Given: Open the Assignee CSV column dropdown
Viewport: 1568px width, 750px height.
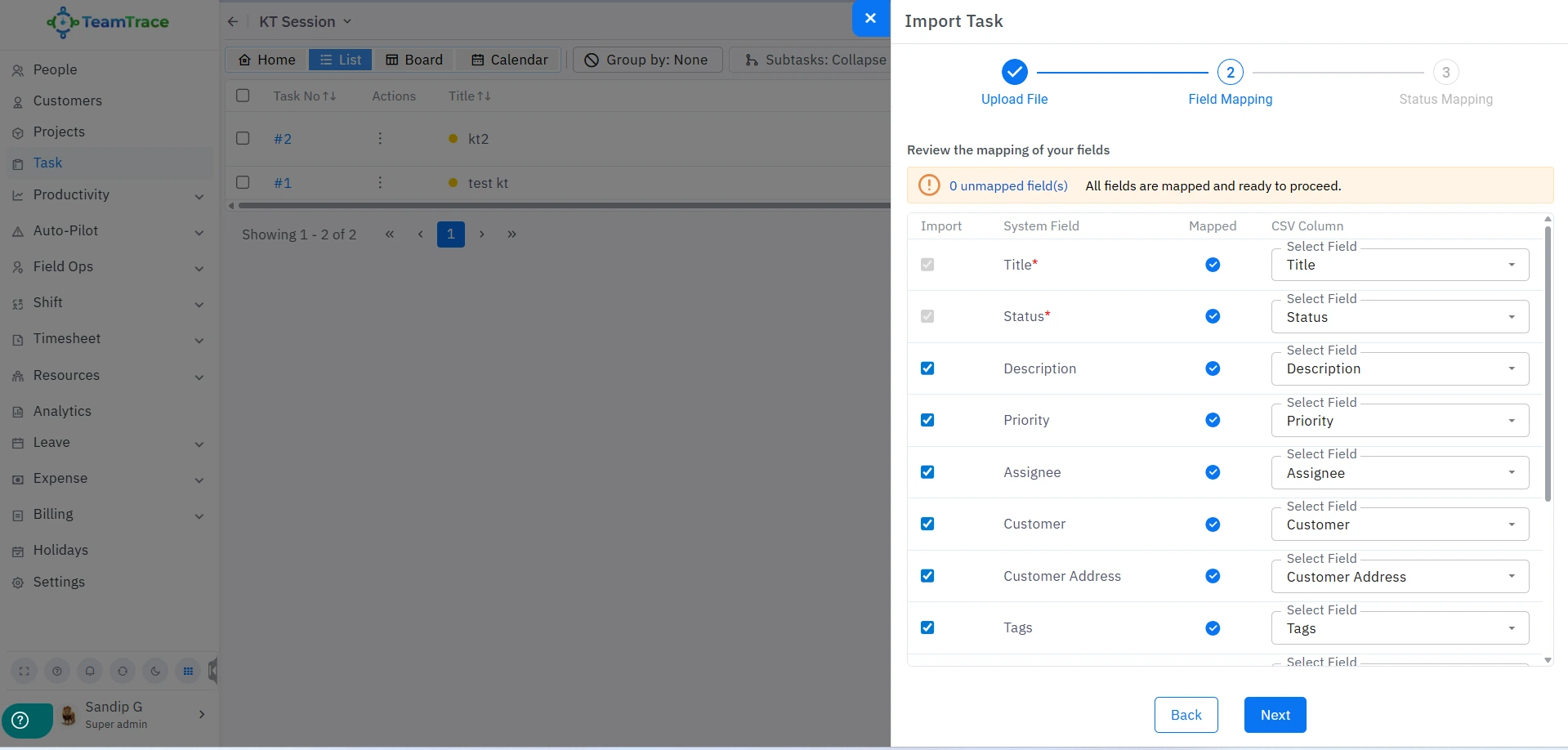Looking at the screenshot, I should click(x=1399, y=473).
